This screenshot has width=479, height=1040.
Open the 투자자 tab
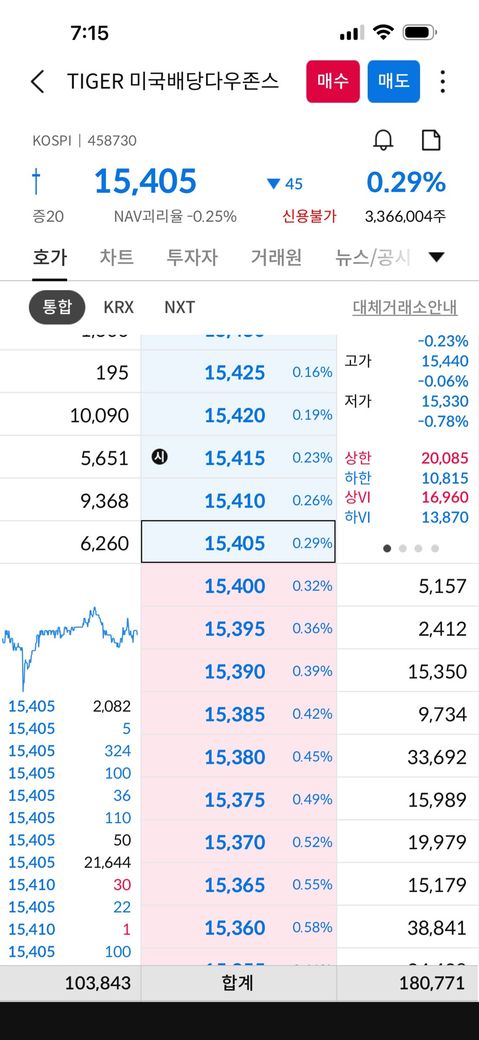point(192,257)
